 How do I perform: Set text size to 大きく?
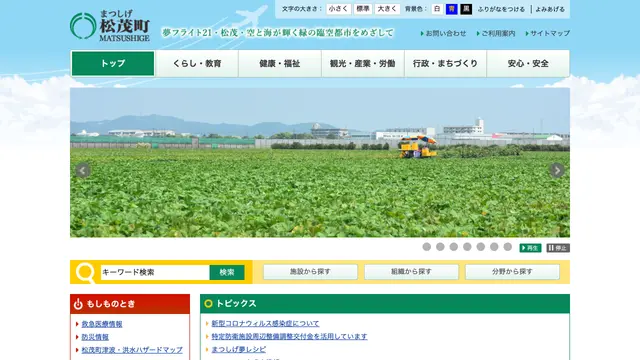coord(387,9)
